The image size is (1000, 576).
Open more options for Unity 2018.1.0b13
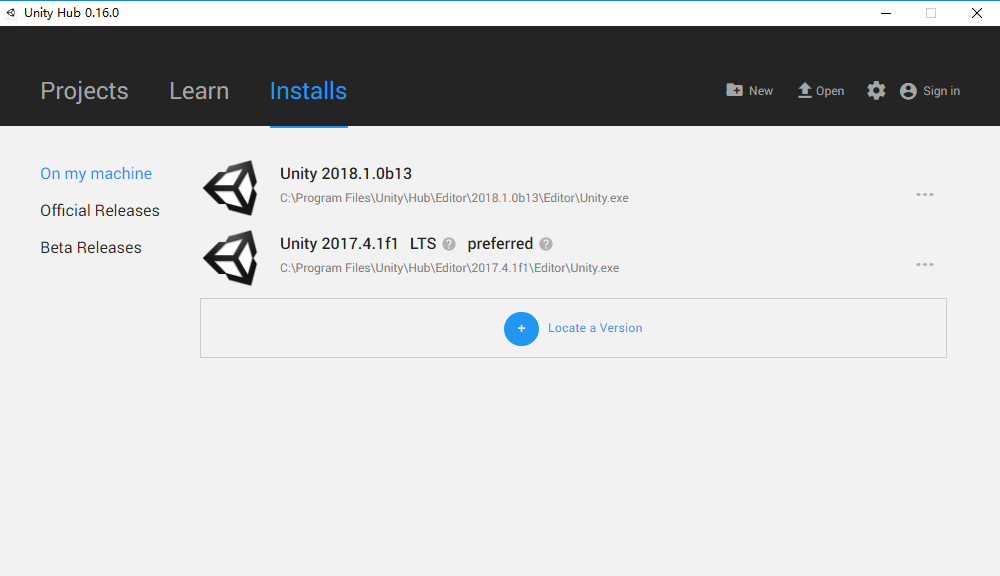[925, 195]
